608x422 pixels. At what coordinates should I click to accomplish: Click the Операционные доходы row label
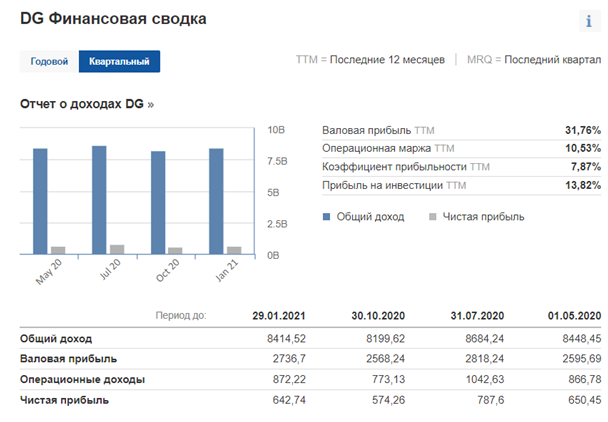(83, 379)
